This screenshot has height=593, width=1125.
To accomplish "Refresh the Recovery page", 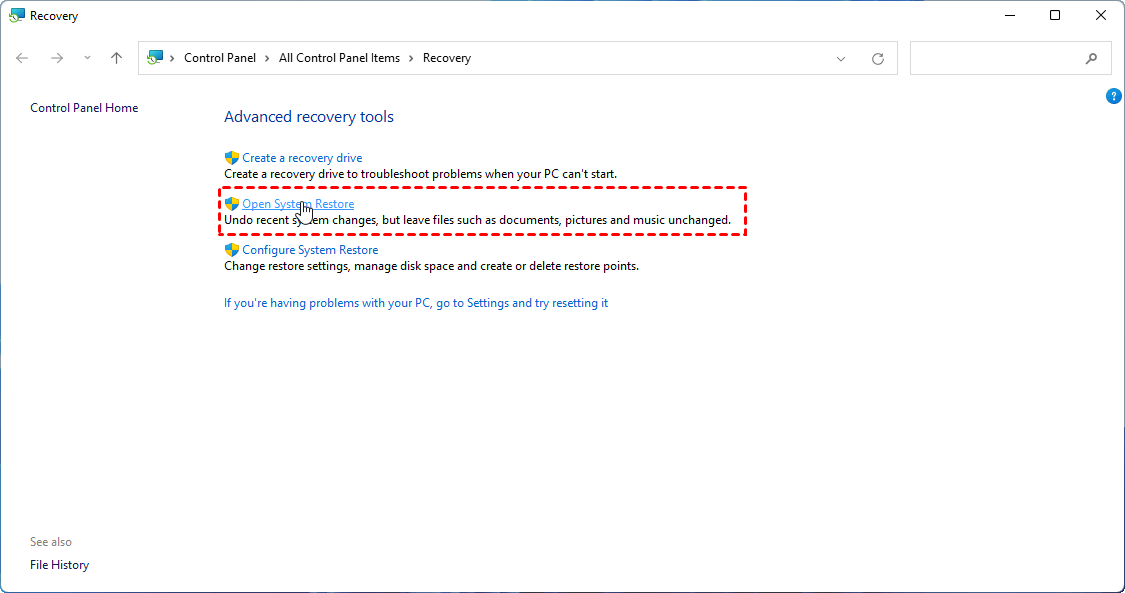I will pos(878,59).
